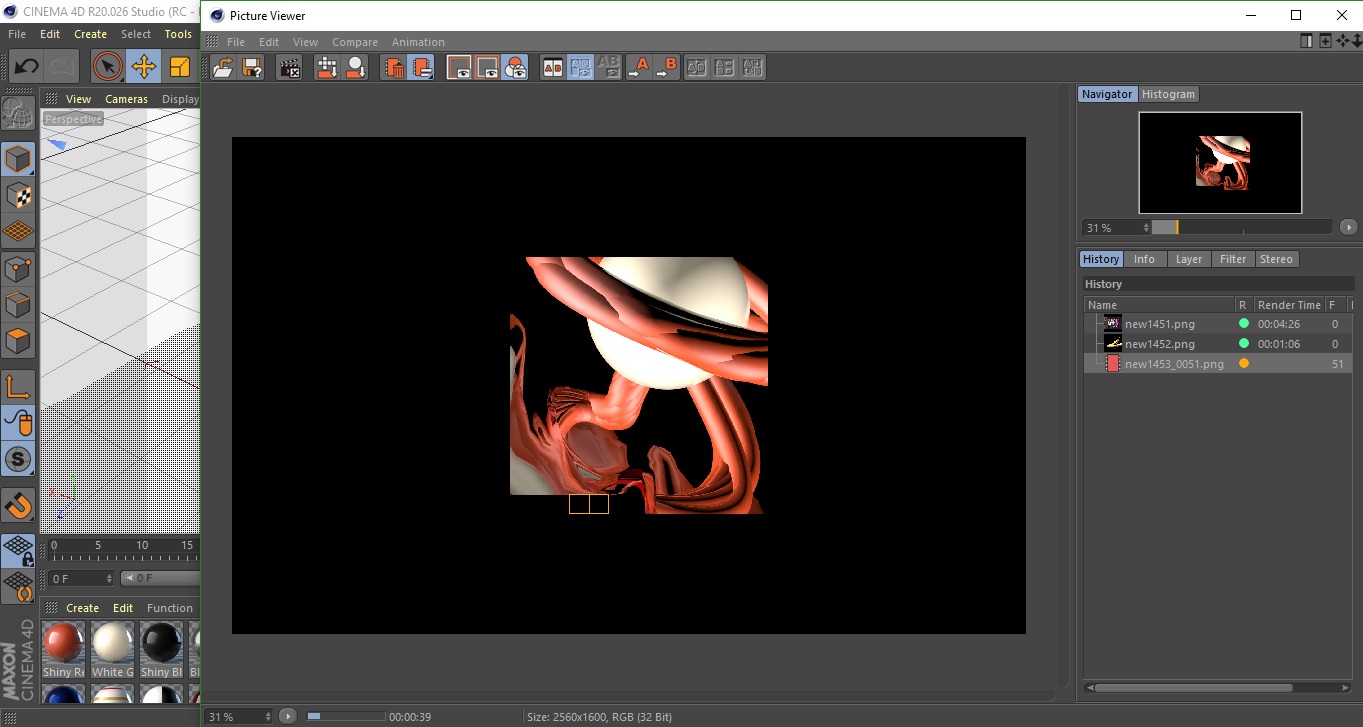Screen dimensions: 1363x727
Task: Click the Open image folder icon
Action: click(x=223, y=68)
